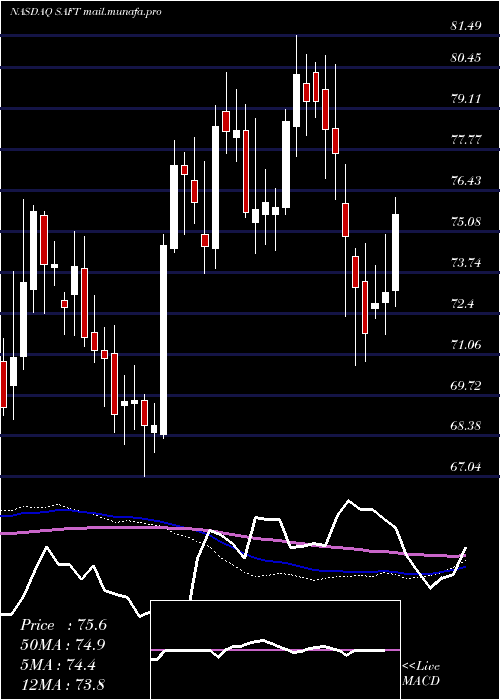Viewport: 500px width, 700px height.
Task: Select the 68.38 price axis label
Action: [x=466, y=426]
